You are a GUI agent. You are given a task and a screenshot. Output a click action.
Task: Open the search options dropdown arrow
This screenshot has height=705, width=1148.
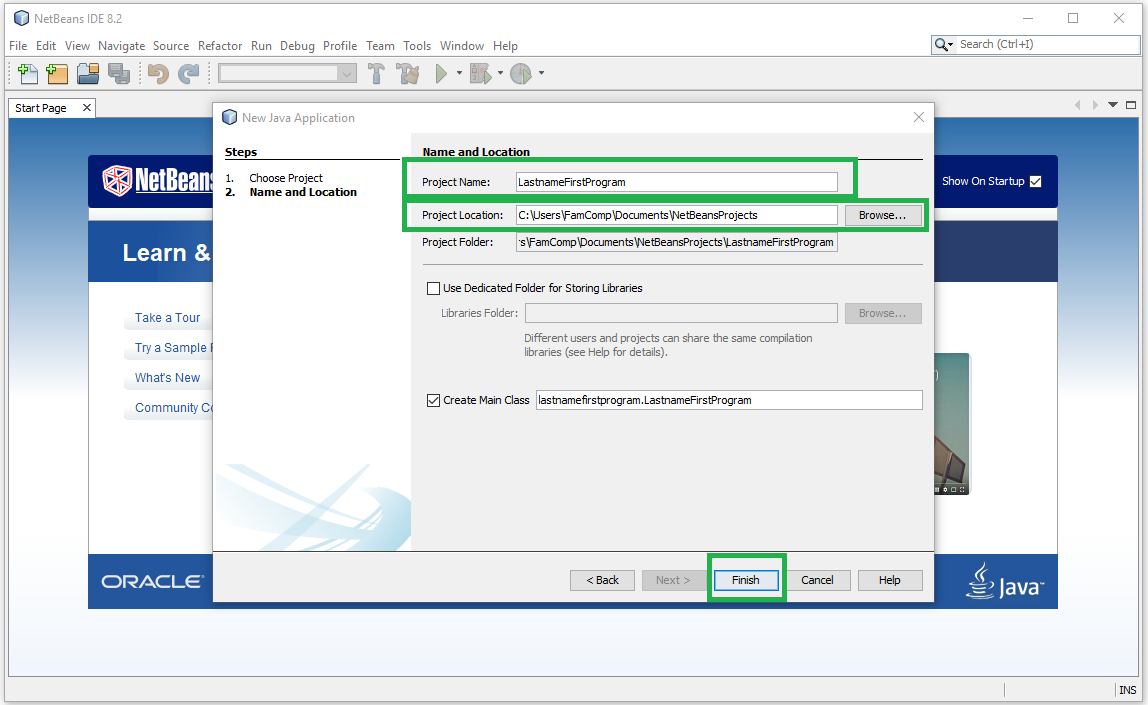(950, 45)
